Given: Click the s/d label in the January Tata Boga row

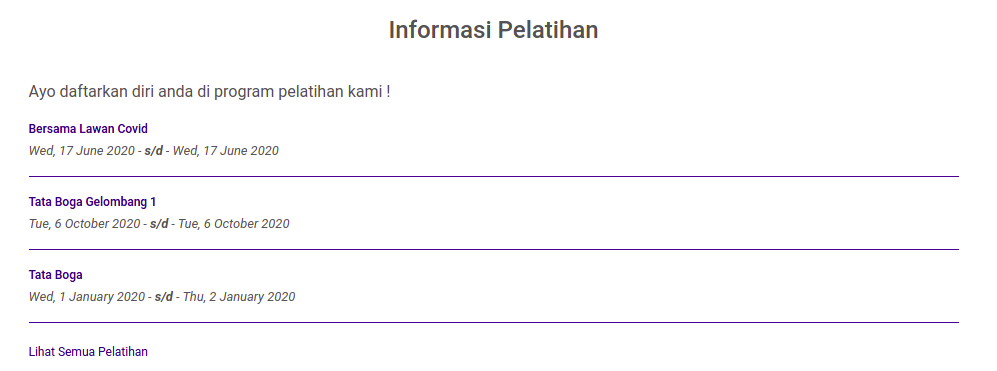Looking at the screenshot, I should [x=164, y=297].
